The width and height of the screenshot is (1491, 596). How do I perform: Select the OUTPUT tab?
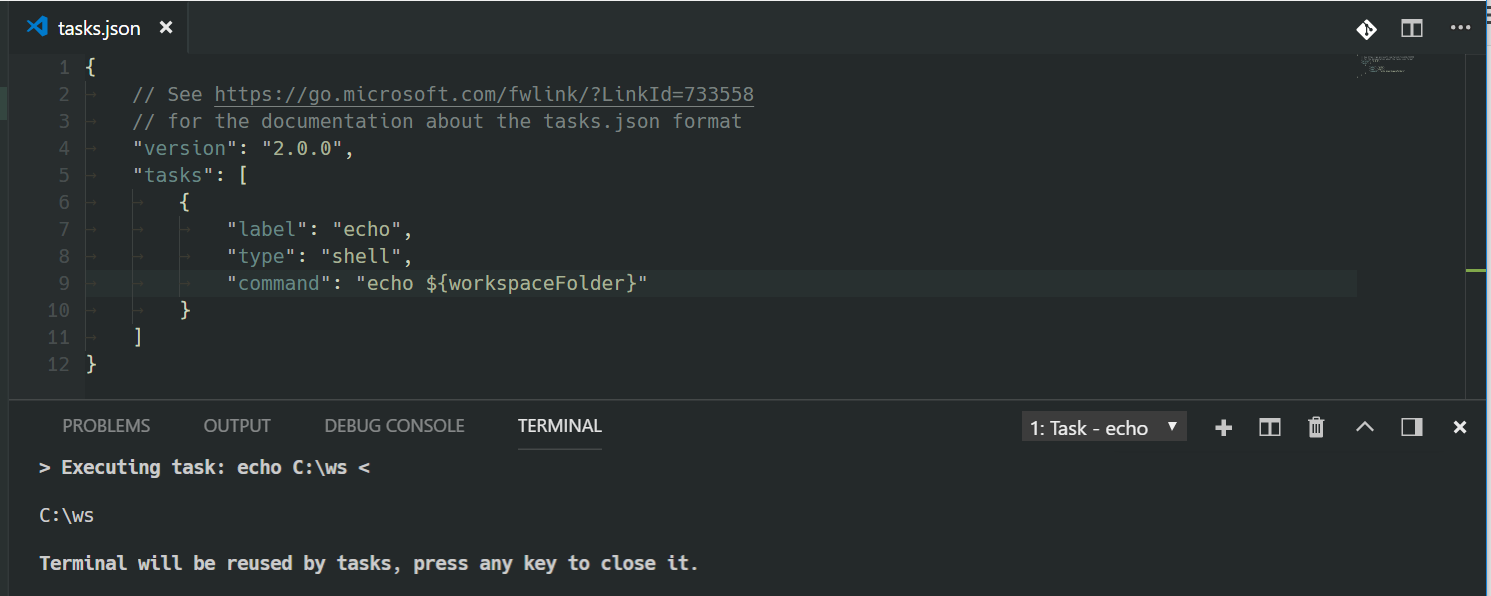[236, 425]
